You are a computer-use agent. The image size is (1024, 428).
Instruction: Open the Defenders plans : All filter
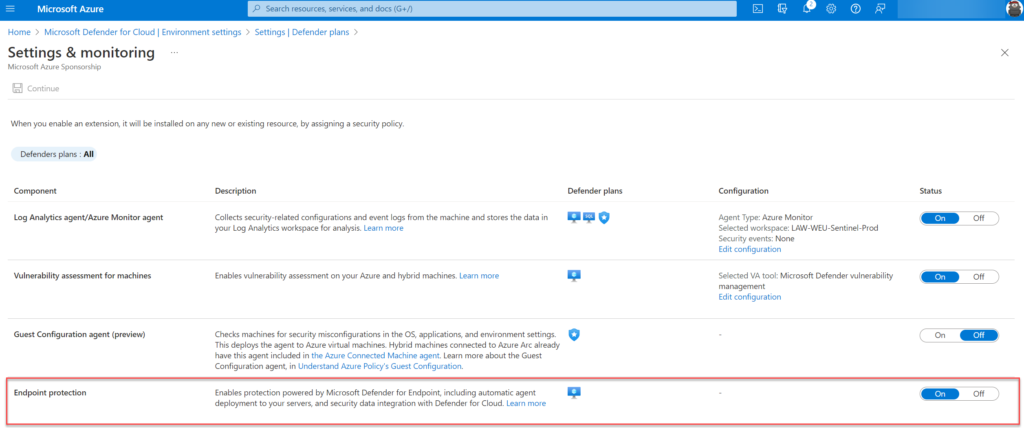pyautogui.click(x=54, y=154)
